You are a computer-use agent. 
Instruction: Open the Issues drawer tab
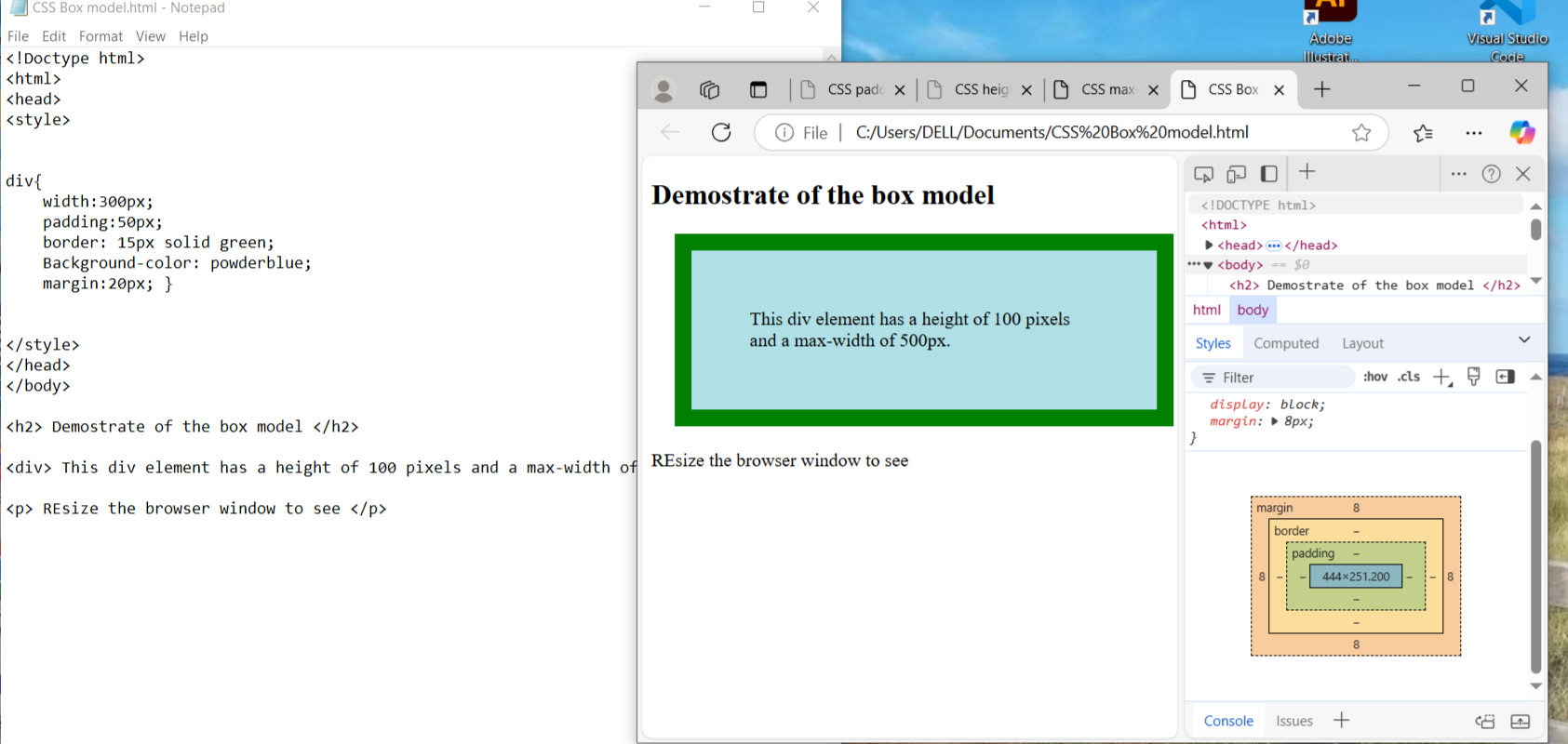click(x=1294, y=721)
